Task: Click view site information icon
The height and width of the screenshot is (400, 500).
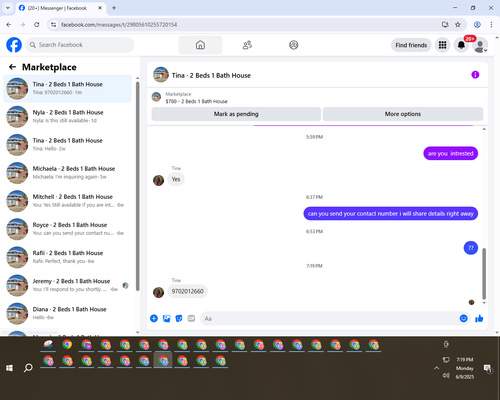Action: point(53,24)
